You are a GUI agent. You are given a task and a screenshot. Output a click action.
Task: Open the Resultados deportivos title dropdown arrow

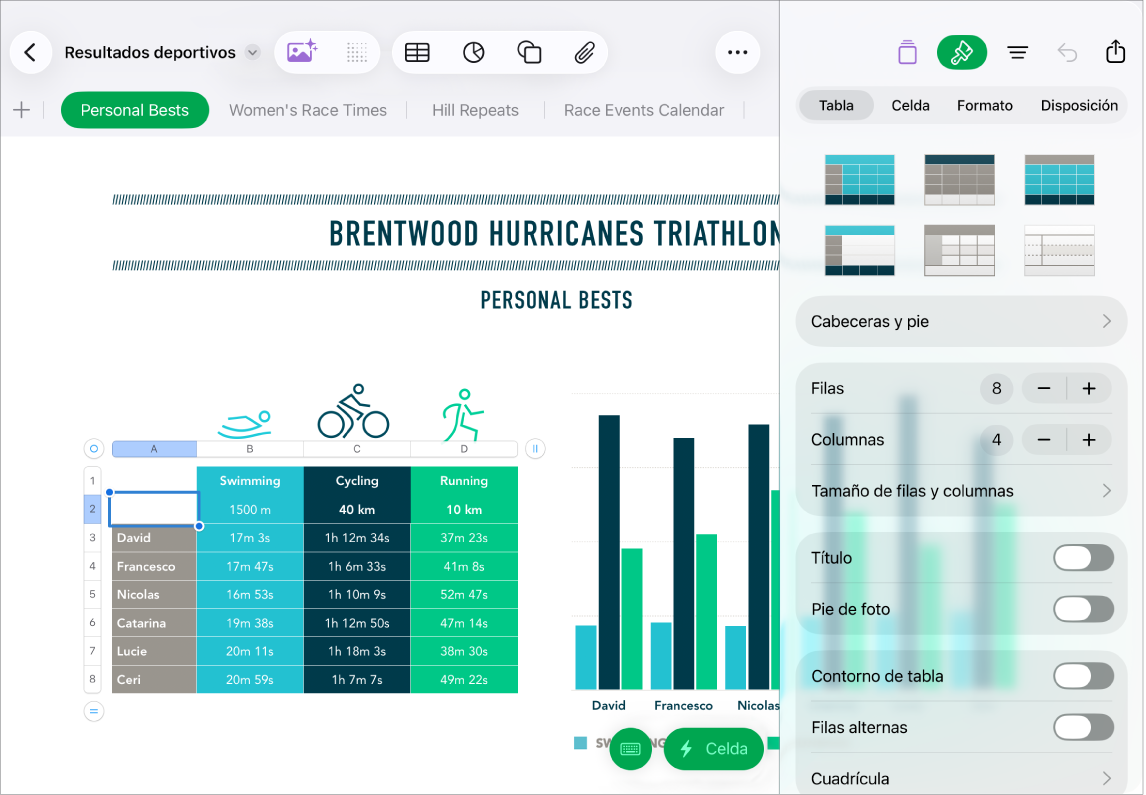252,53
